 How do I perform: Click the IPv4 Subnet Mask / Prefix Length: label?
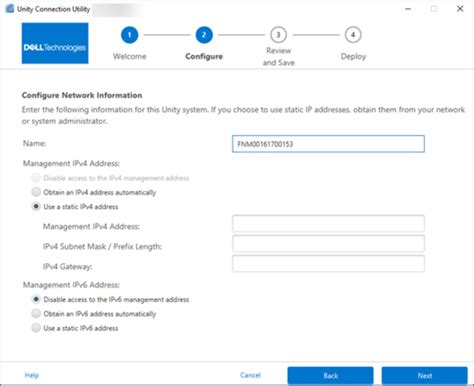click(x=102, y=247)
